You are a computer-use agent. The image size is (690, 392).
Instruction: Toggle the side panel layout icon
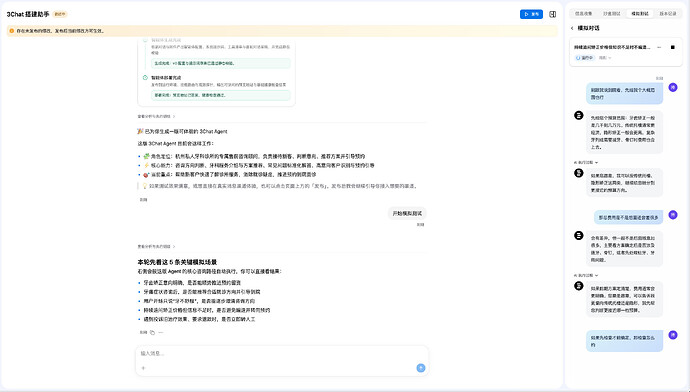coord(553,14)
